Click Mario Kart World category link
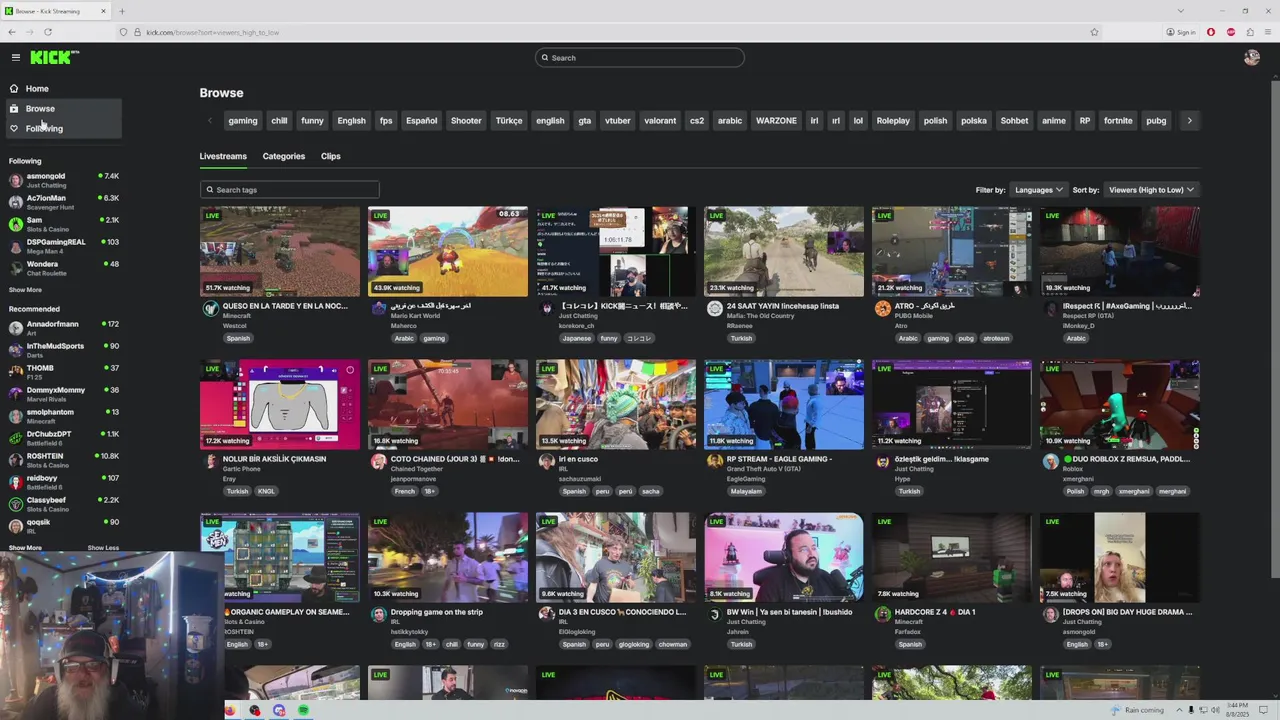This screenshot has width=1280, height=720. [415, 316]
